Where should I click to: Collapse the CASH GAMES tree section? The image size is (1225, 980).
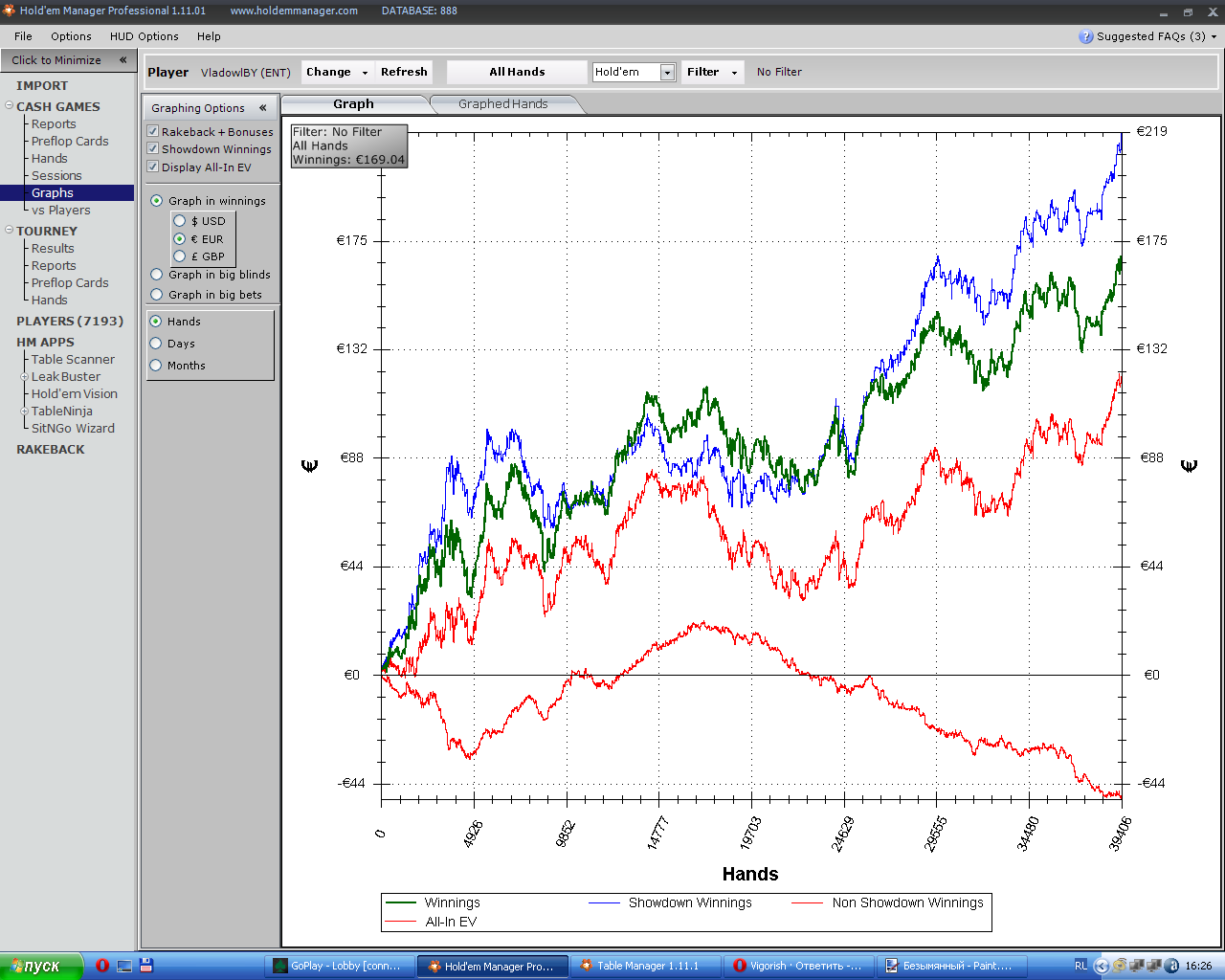(x=9, y=106)
